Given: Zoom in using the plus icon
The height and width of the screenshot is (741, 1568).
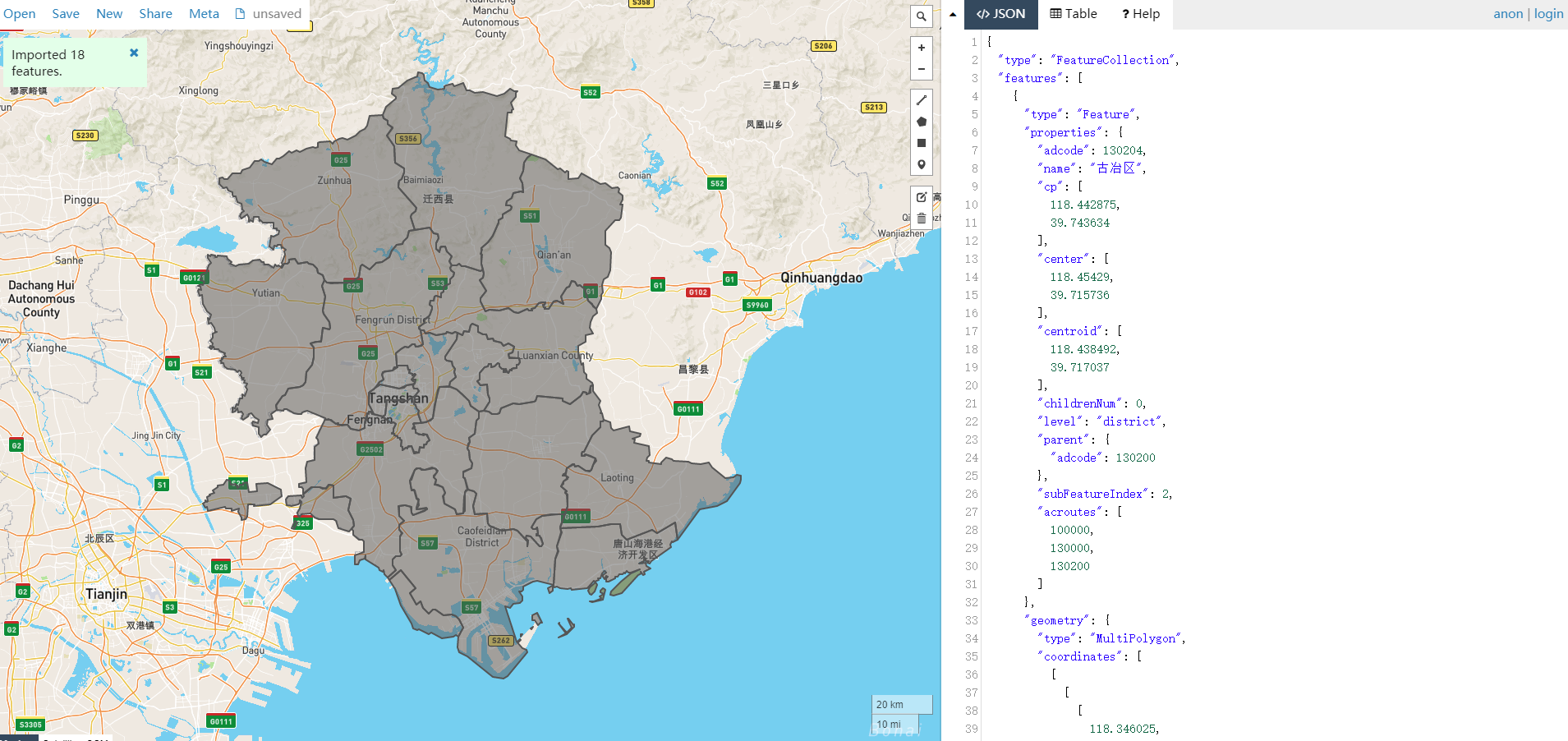Looking at the screenshot, I should [x=921, y=48].
